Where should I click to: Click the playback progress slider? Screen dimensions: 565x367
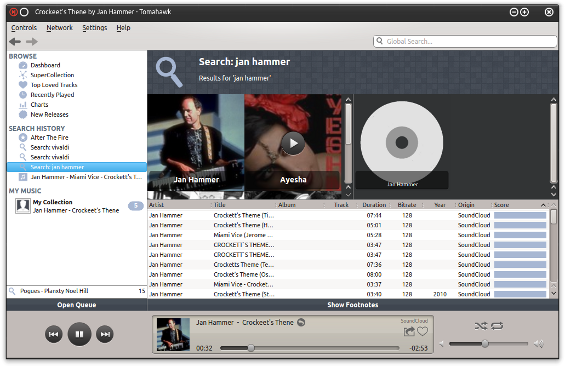click(310, 348)
